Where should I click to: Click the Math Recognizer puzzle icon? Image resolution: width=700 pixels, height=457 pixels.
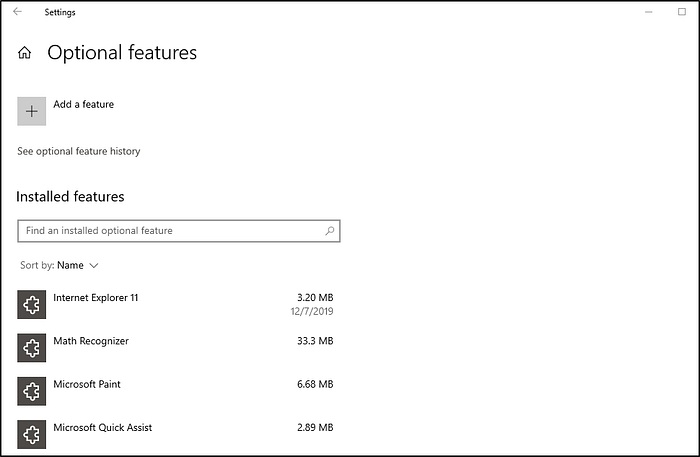[x=32, y=348]
